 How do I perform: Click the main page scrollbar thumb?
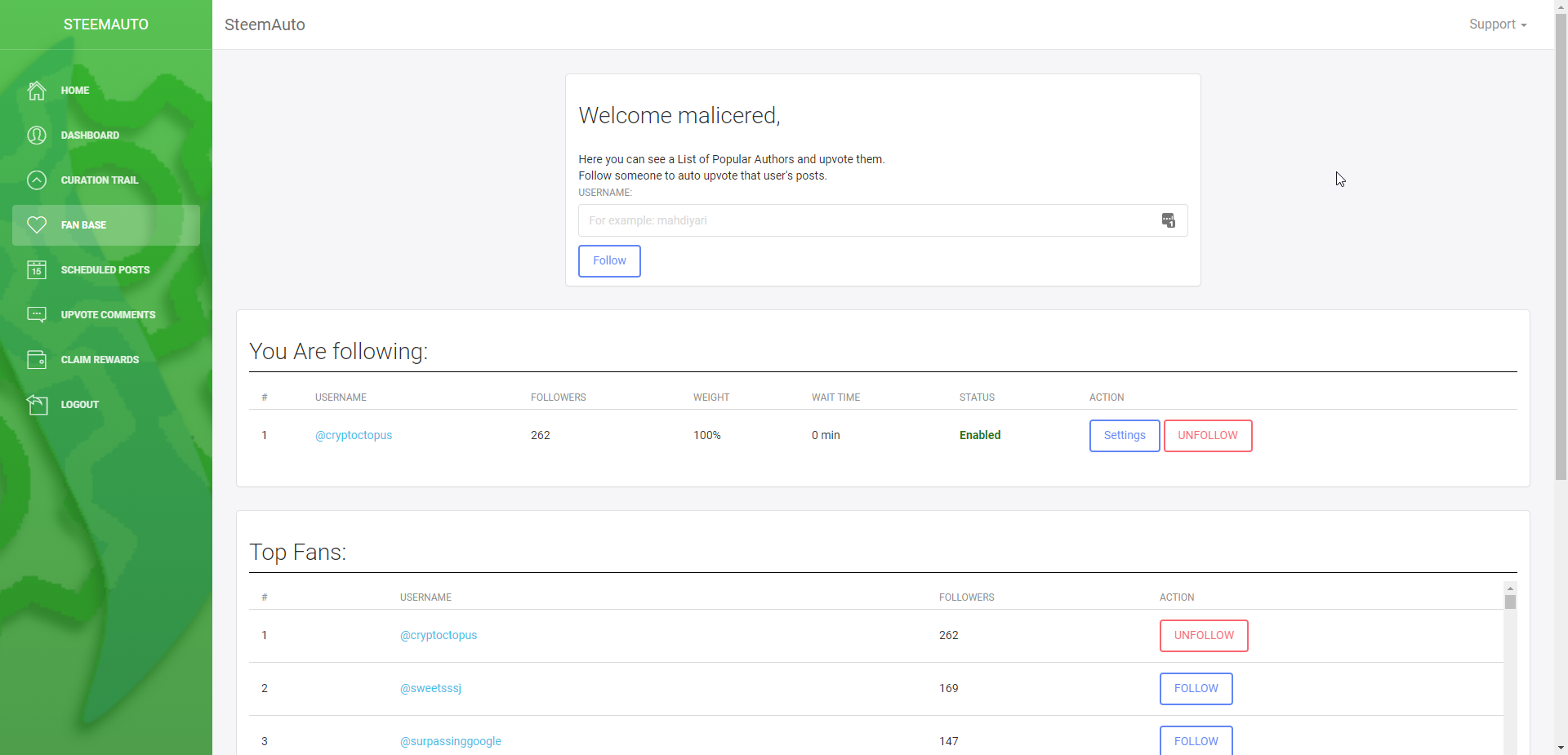pyautogui.click(x=1561, y=246)
